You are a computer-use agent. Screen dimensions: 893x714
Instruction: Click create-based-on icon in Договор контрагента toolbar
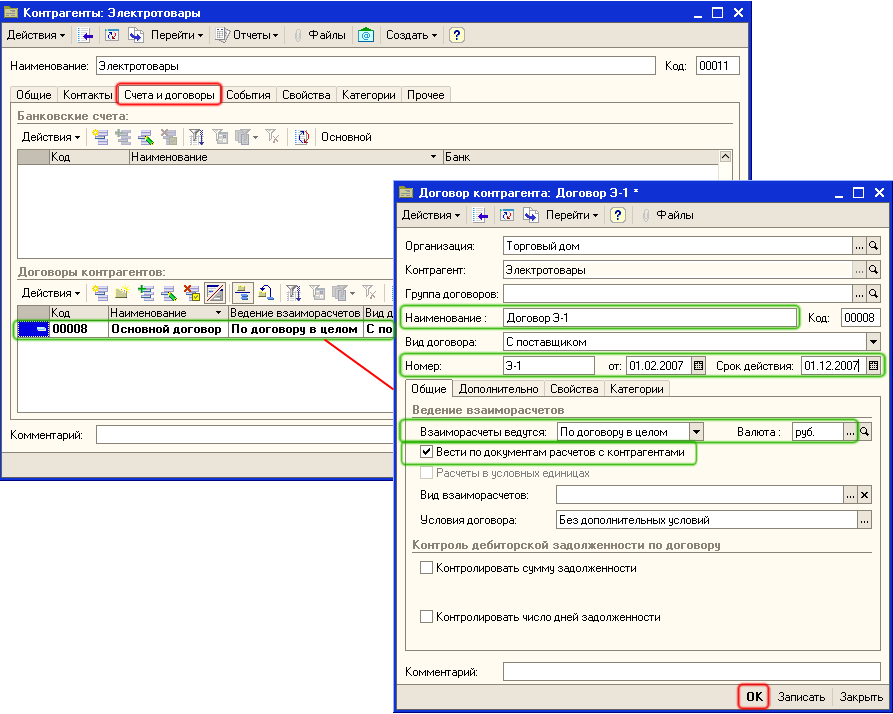pos(531,215)
